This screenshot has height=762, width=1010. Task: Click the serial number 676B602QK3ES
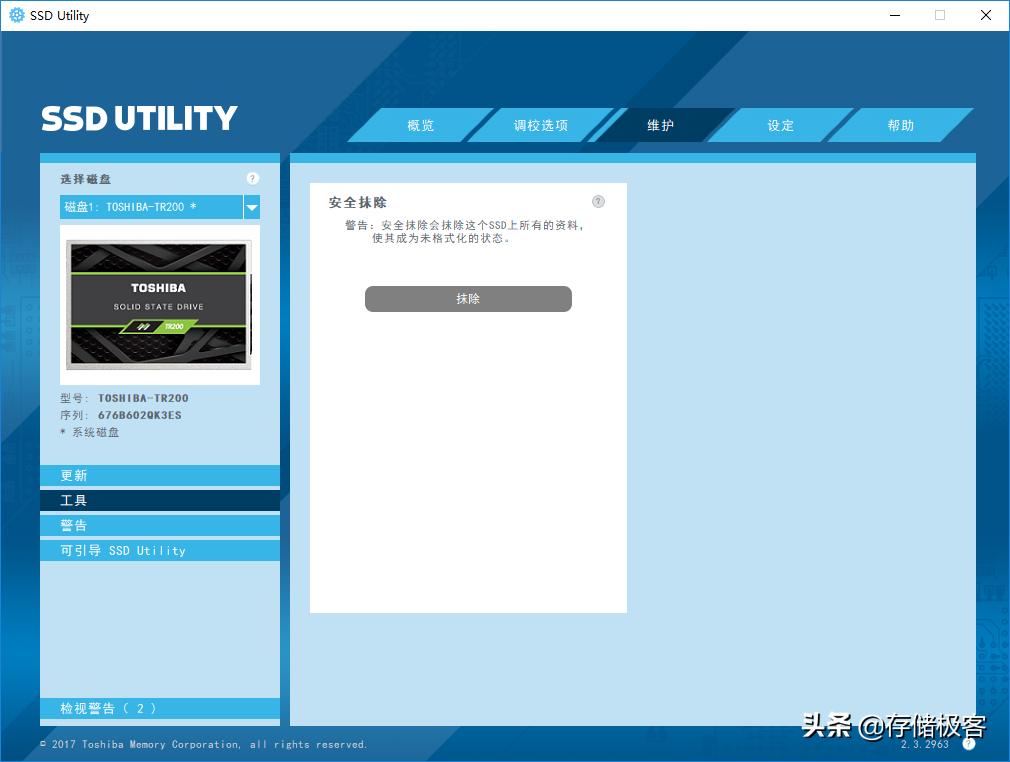[140, 415]
